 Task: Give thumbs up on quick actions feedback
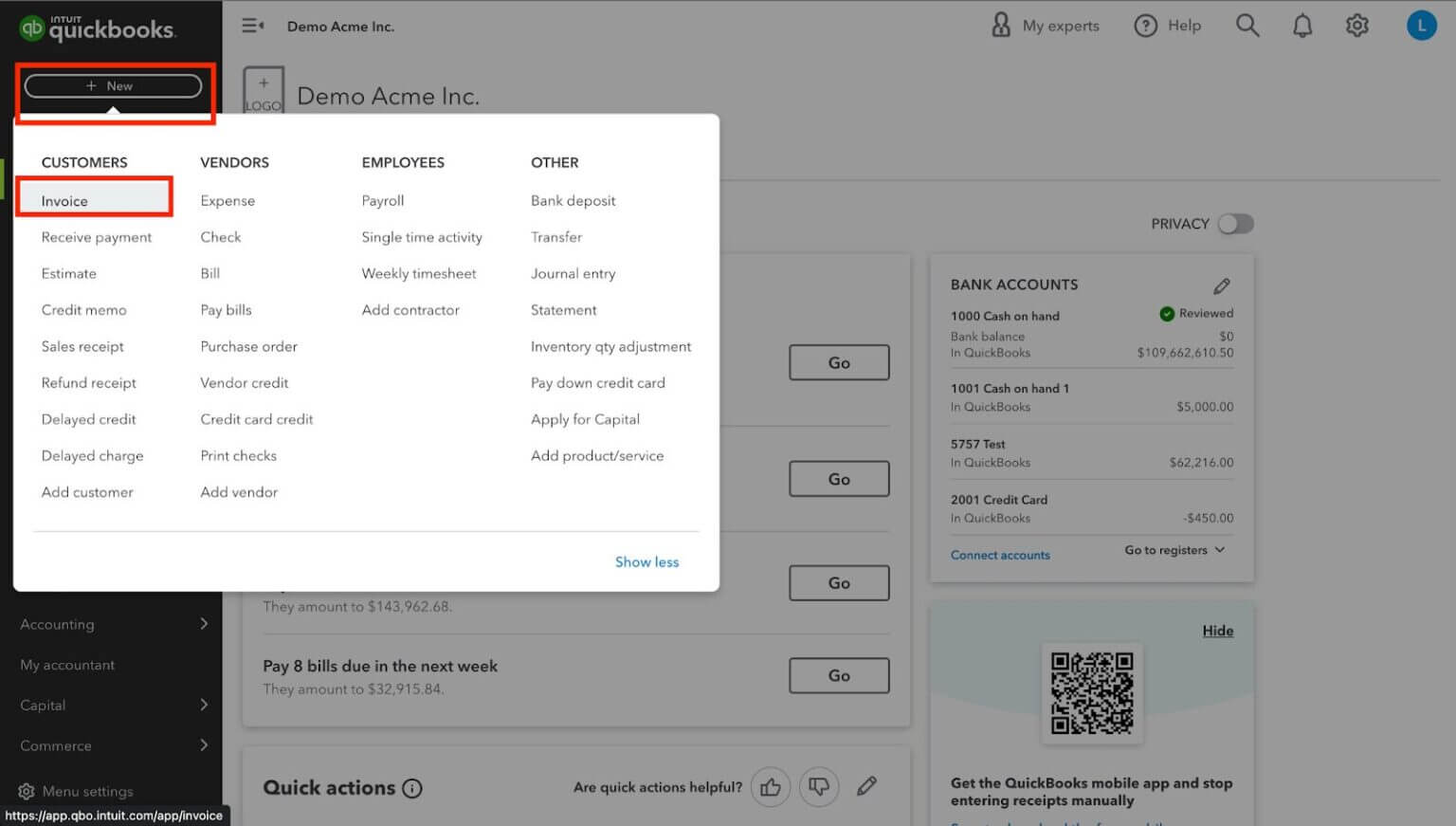pyautogui.click(x=771, y=786)
